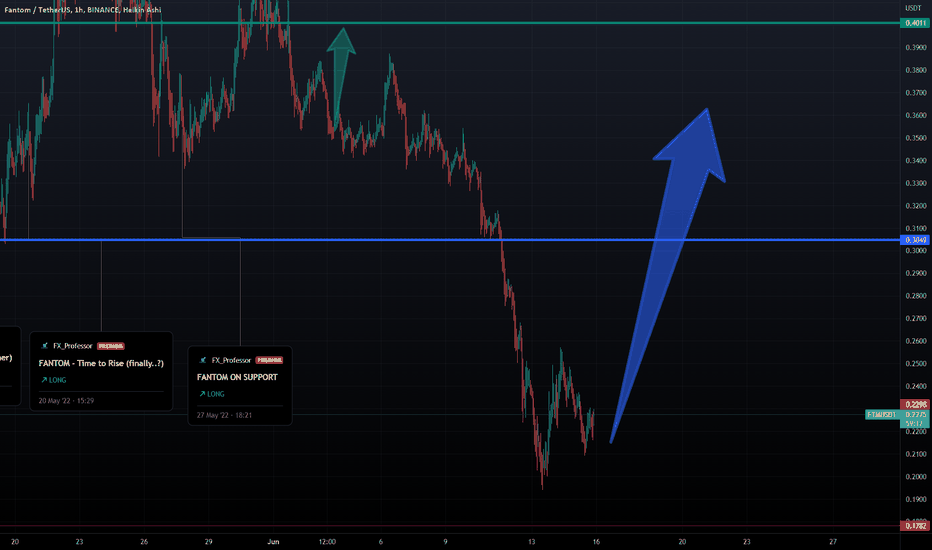Open the 'FANTOM - Time to Rise (finally..?)' idea
Screen dimensions: 932x550
coord(101,363)
